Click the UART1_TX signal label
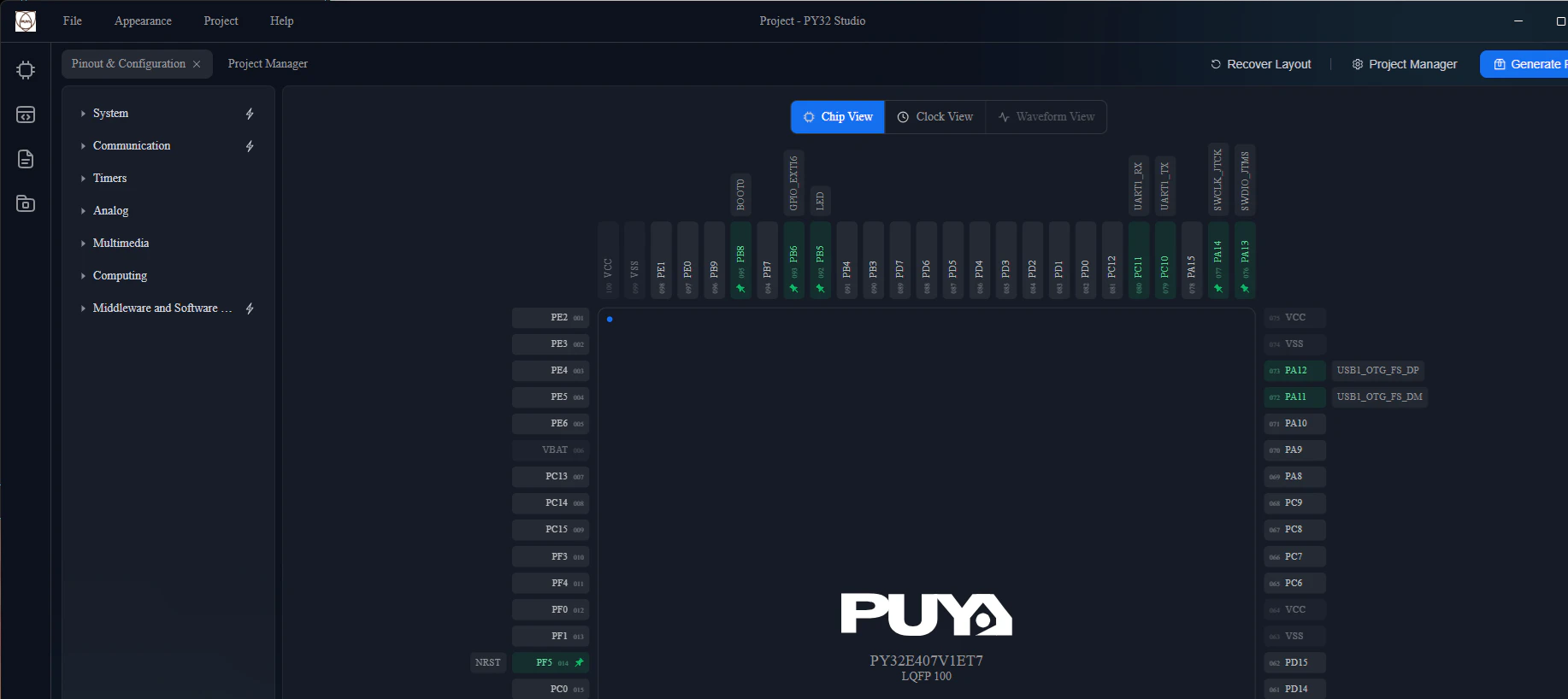The height and width of the screenshot is (699, 1568). click(x=1165, y=186)
